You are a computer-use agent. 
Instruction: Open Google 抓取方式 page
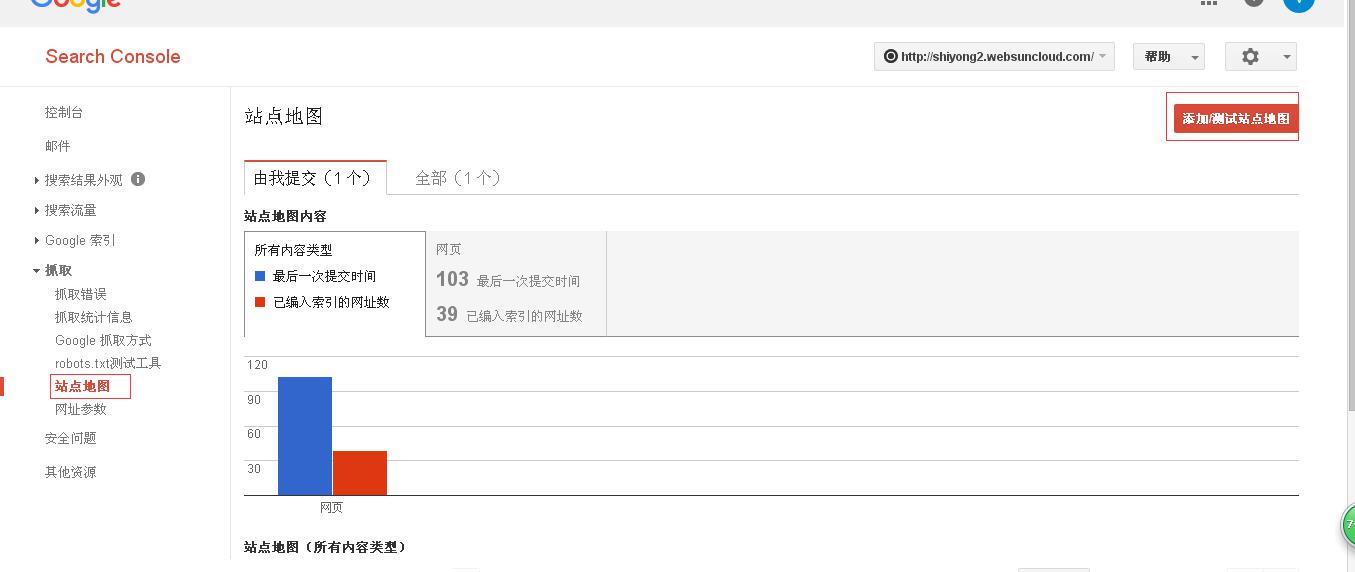[103, 340]
